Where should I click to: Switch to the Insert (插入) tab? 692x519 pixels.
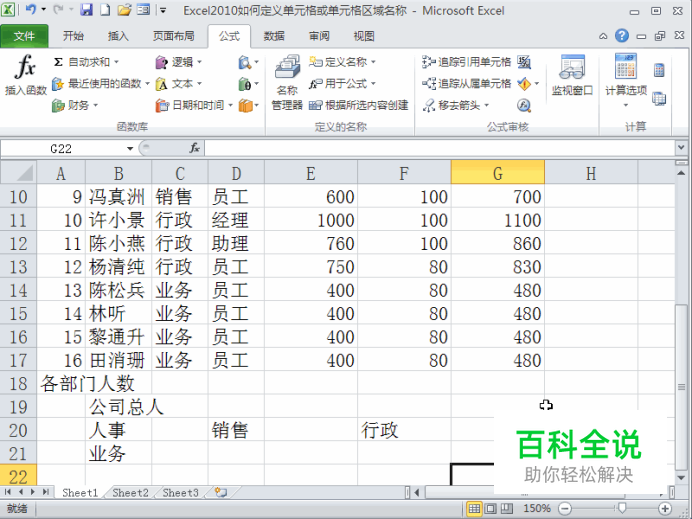pyautogui.click(x=118, y=36)
